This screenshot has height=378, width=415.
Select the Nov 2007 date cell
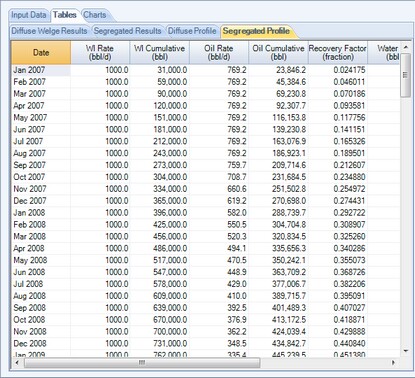41,189
